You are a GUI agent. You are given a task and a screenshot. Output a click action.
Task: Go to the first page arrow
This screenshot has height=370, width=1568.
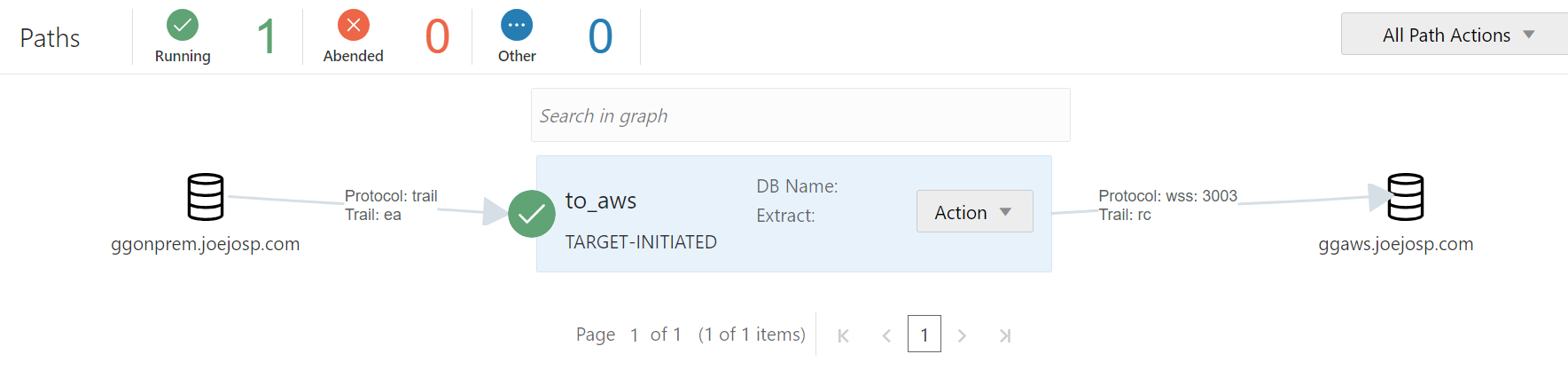[844, 335]
